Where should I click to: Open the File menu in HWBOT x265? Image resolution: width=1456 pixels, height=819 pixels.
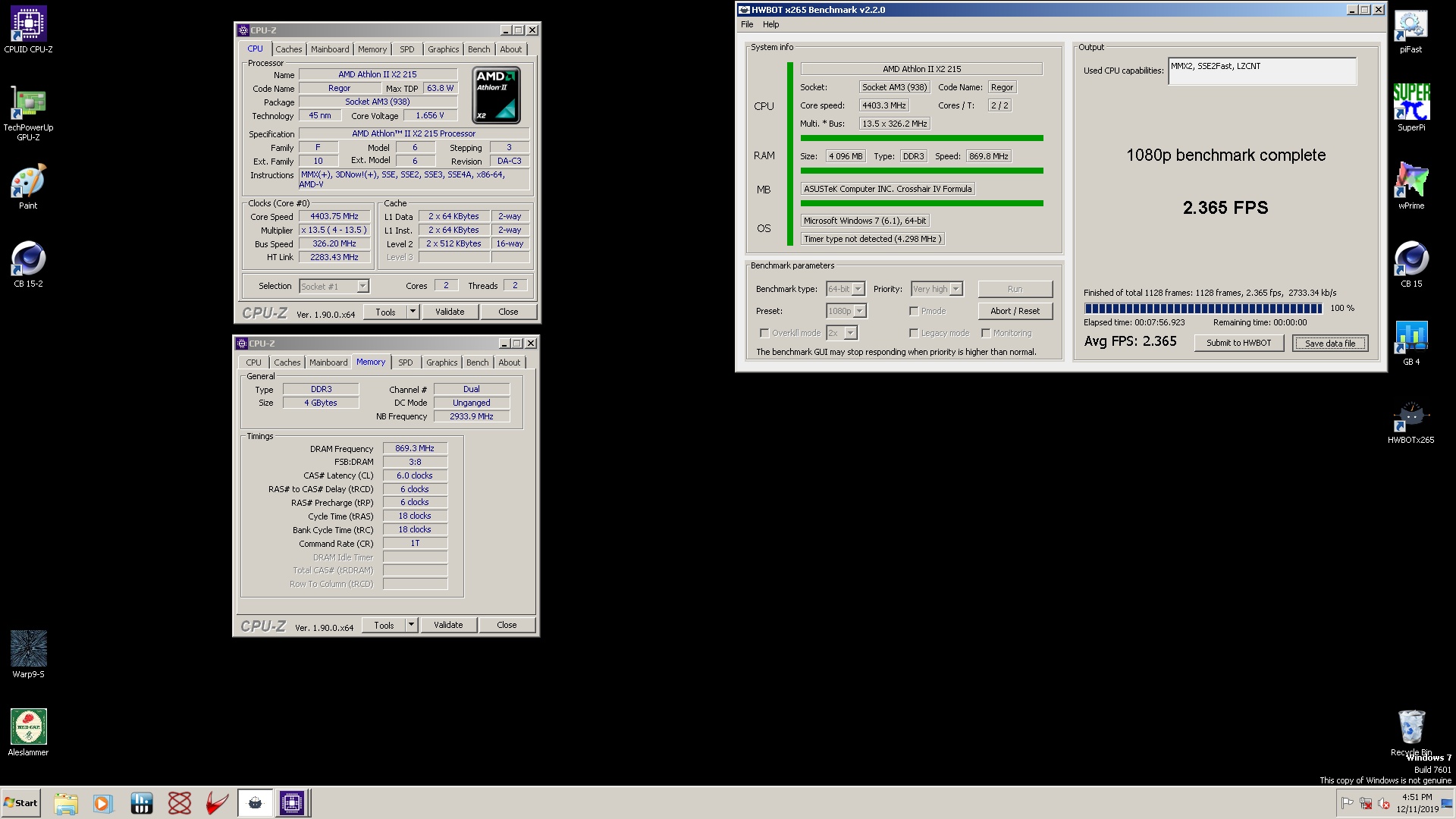(x=747, y=24)
